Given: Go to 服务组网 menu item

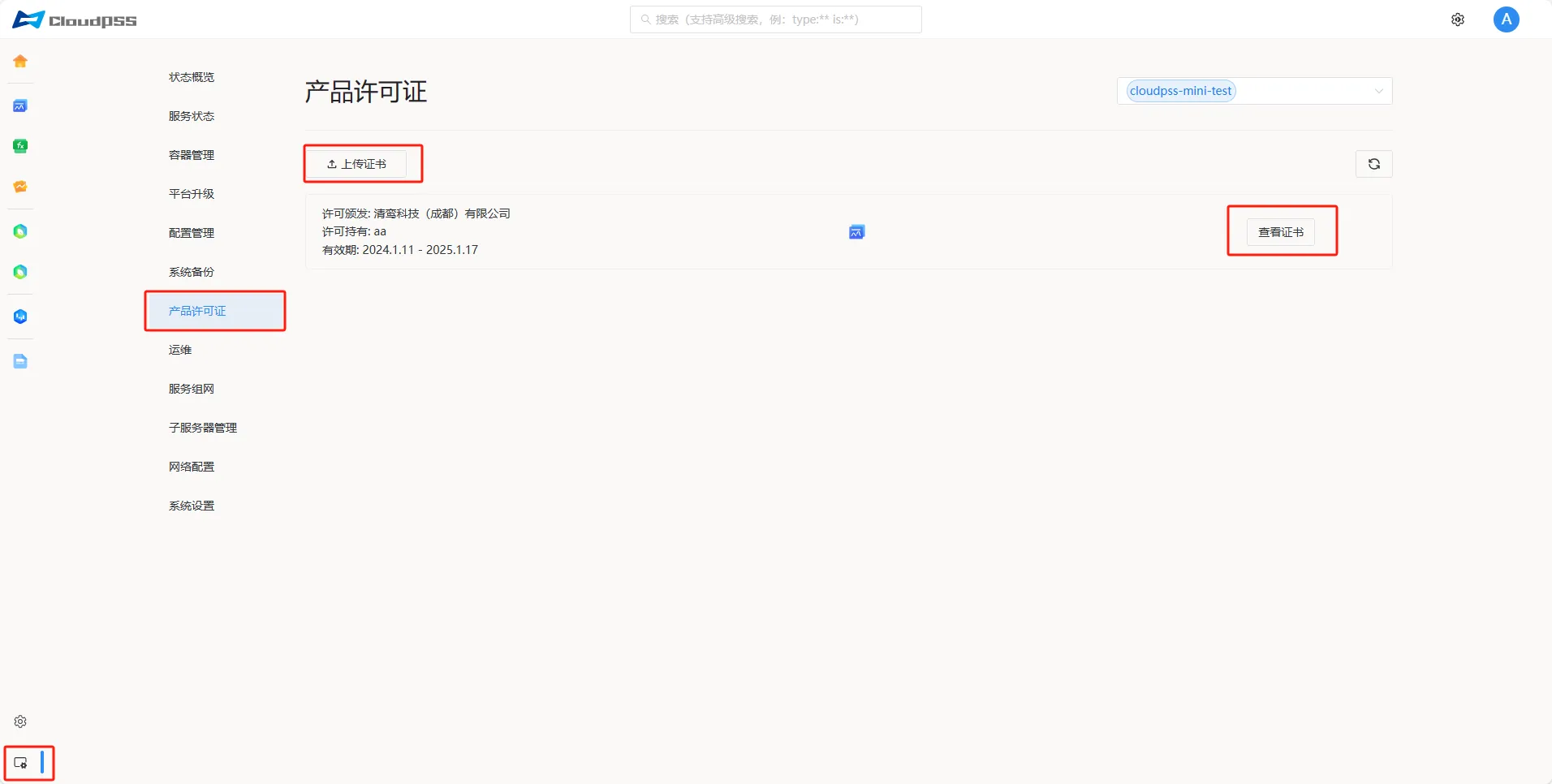Looking at the screenshot, I should point(192,389).
